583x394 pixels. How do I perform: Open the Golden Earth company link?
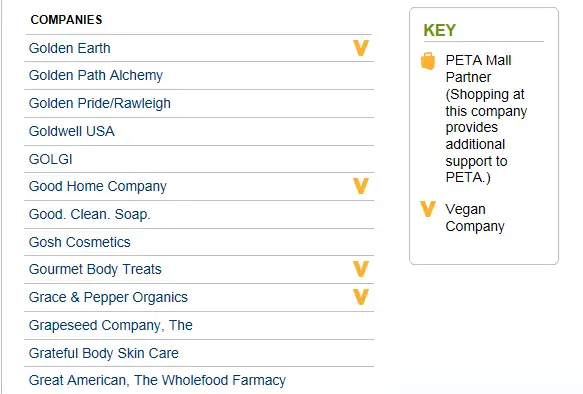(x=70, y=48)
